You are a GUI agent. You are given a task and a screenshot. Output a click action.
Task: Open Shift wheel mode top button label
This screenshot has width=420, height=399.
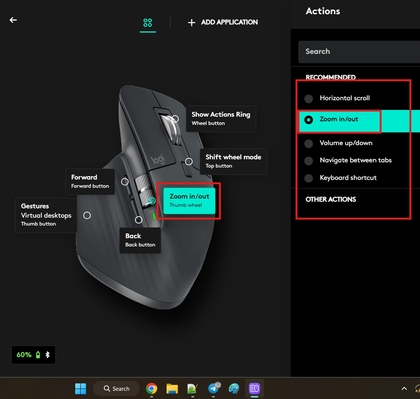(233, 161)
